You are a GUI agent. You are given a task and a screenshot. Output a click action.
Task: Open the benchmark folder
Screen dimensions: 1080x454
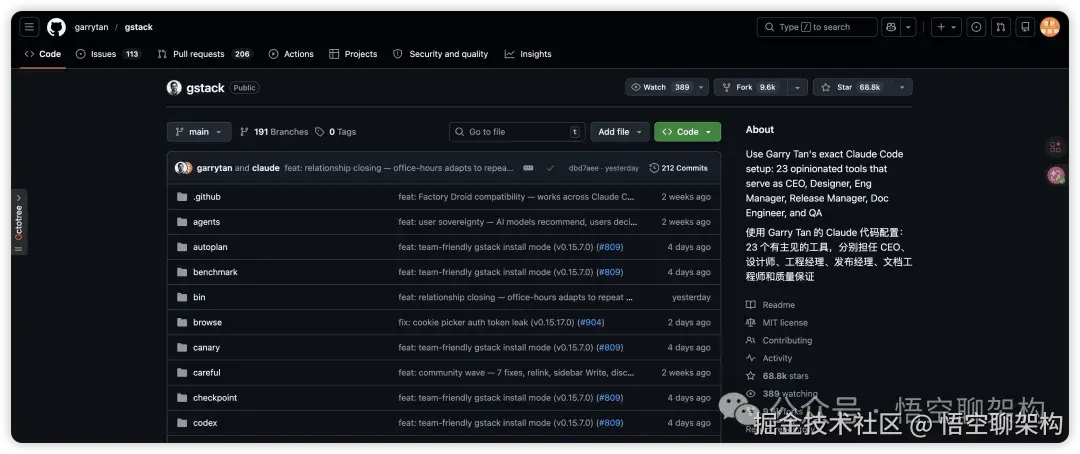[215, 272]
